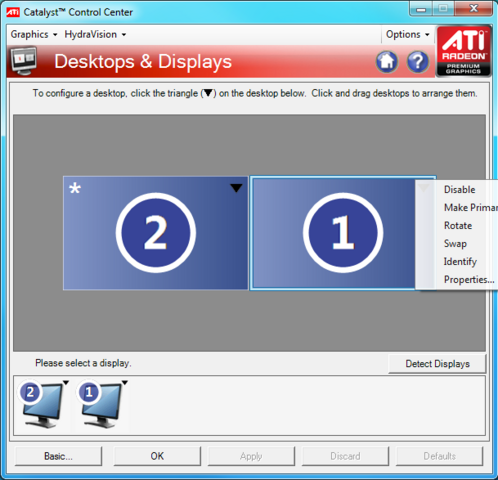Click the Home icon in header
498x480 pixels.
(x=387, y=62)
